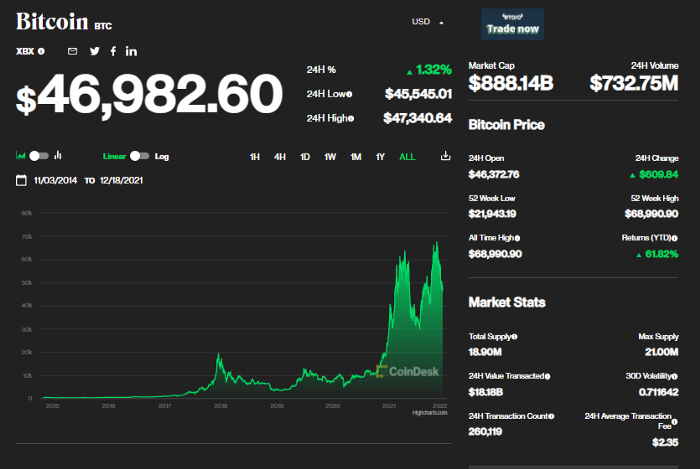Click Total Supply value 18.90M
This screenshot has height=469, width=700.
(x=485, y=353)
